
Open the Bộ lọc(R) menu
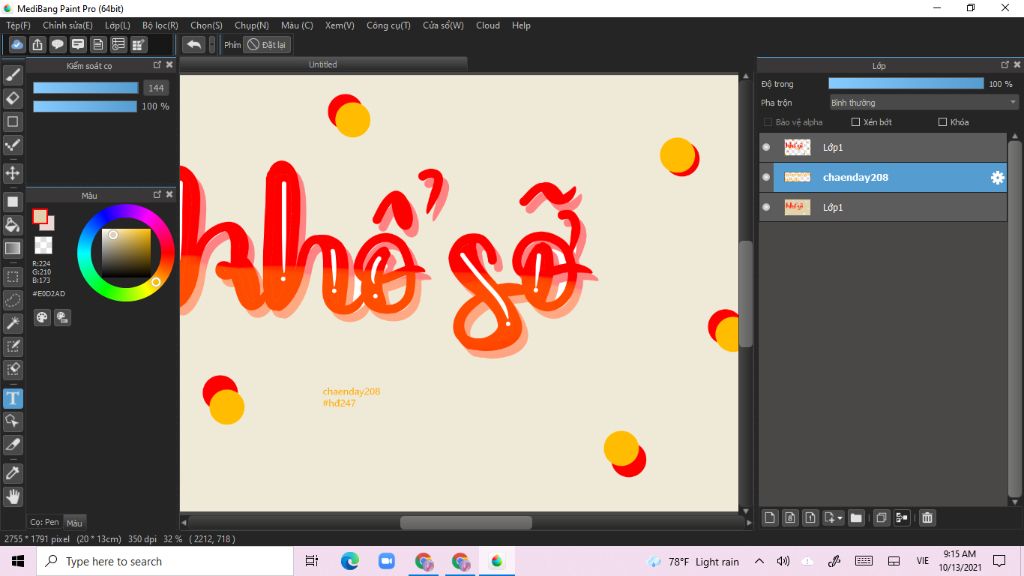coord(160,25)
